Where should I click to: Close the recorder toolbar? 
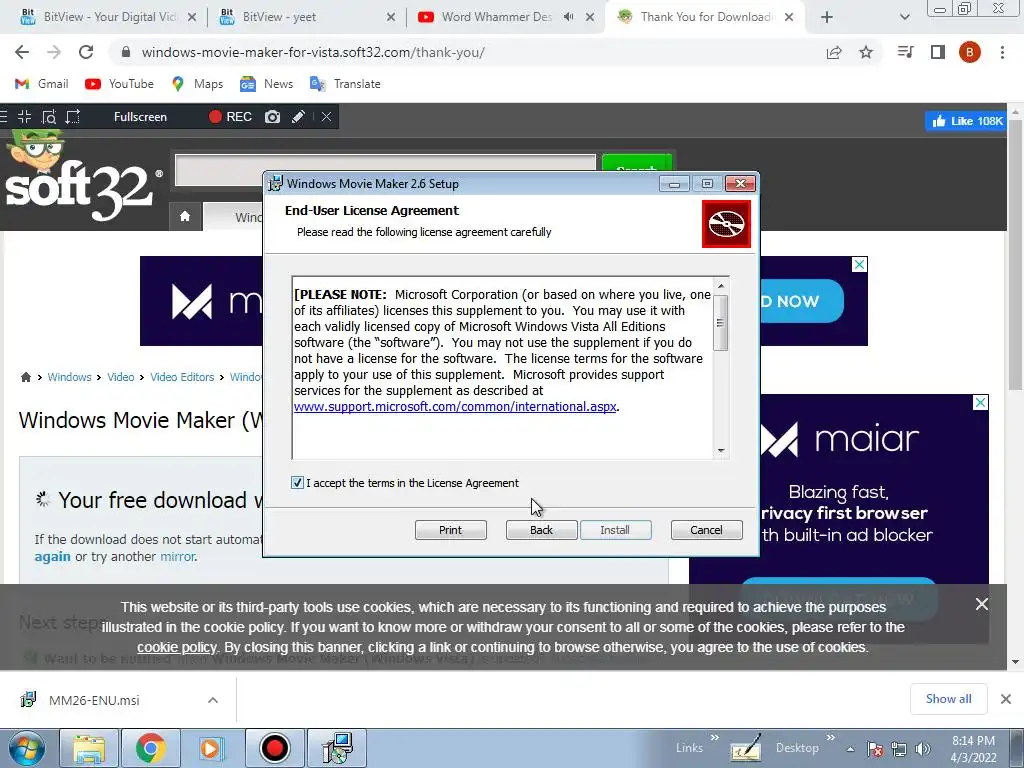(x=327, y=117)
